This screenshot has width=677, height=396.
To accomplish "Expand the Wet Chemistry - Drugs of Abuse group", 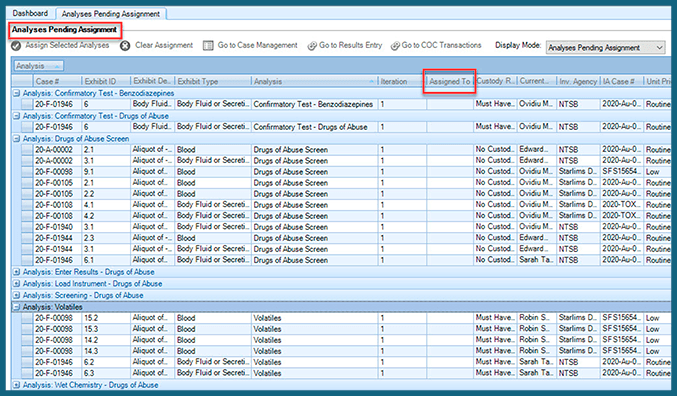I will (16, 385).
